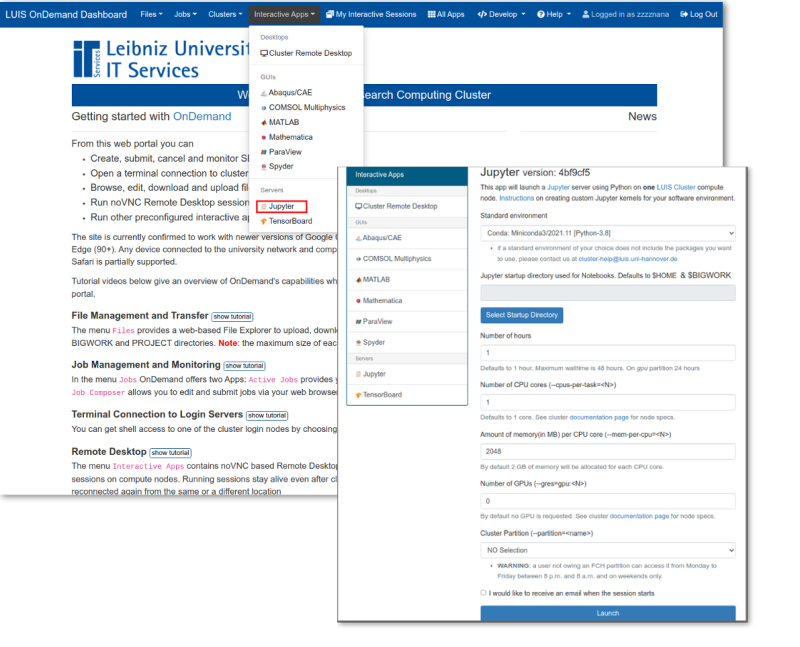Show tutorial for Terminal Connection
The image size is (800, 647).
267,415
